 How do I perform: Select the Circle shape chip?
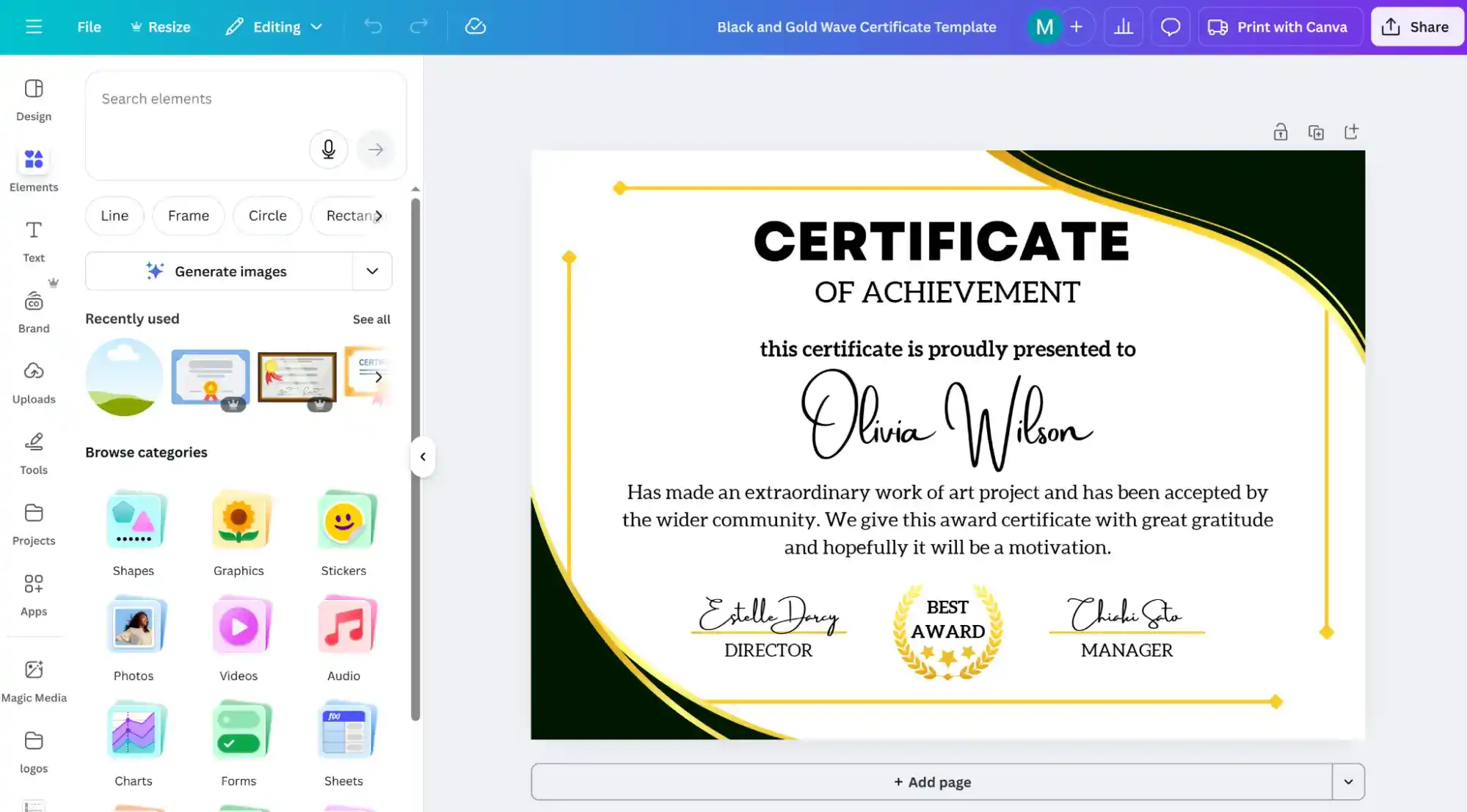[x=267, y=216]
